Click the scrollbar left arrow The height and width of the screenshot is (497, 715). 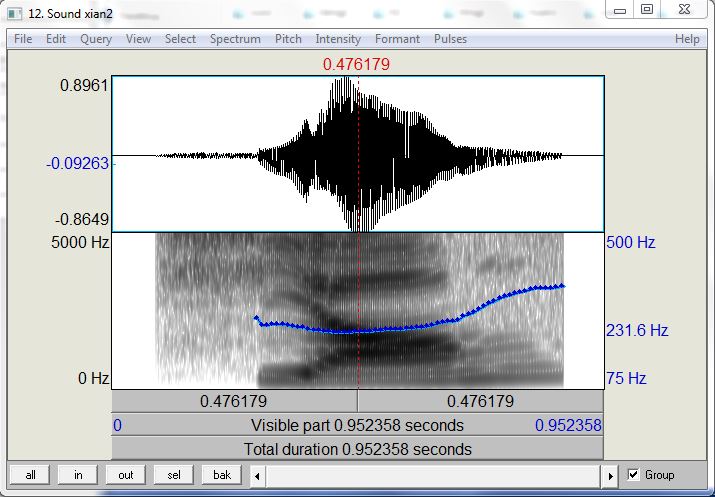258,476
